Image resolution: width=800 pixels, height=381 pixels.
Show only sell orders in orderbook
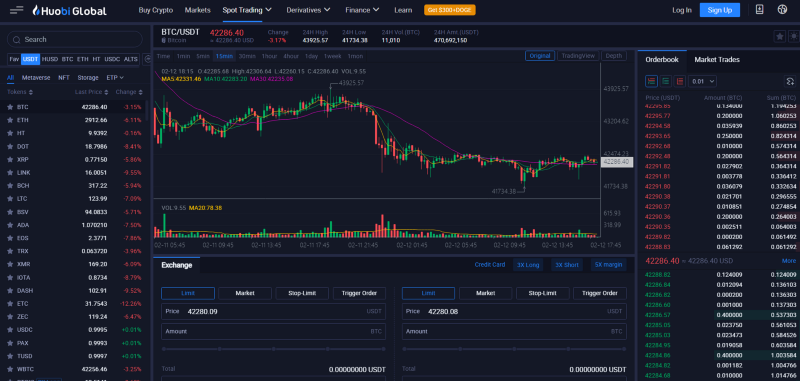point(680,81)
